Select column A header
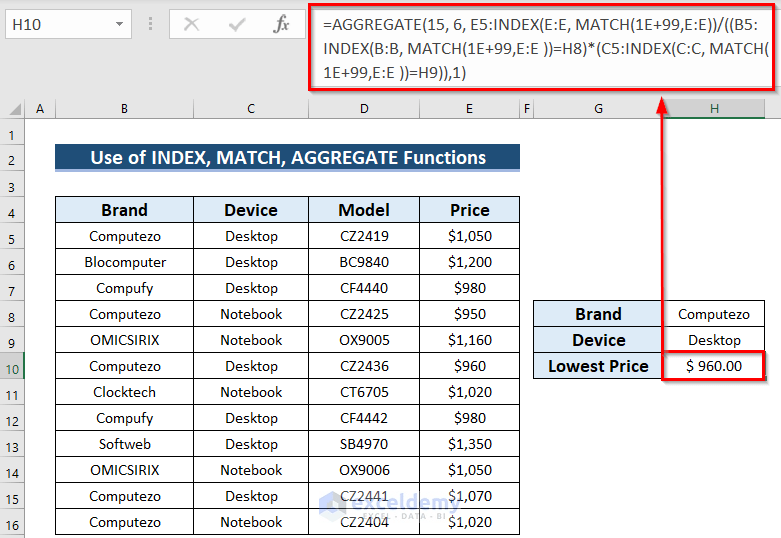Screen dimensions: 781x538 40,109
